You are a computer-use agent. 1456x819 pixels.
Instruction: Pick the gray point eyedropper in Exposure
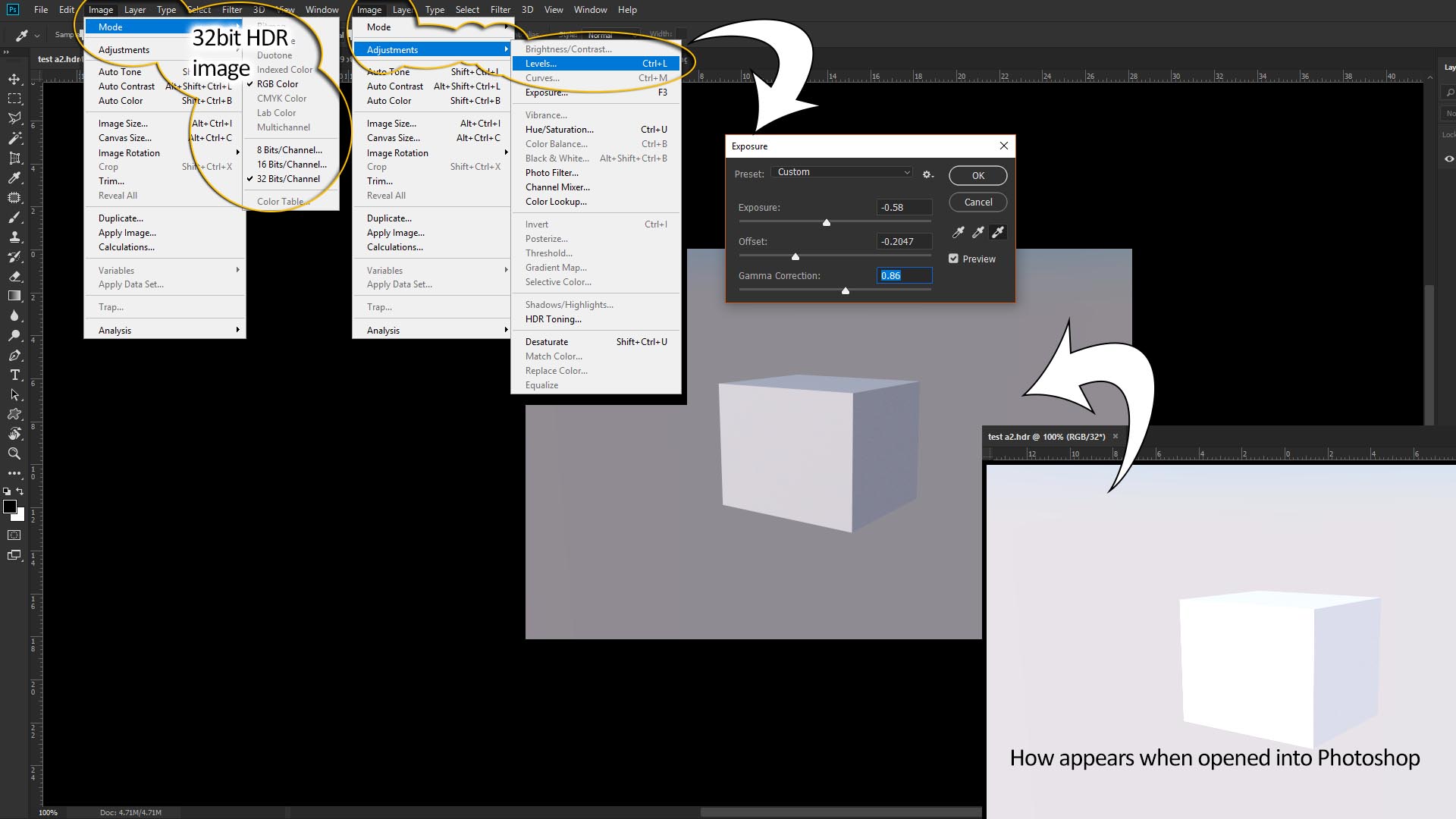coord(978,232)
